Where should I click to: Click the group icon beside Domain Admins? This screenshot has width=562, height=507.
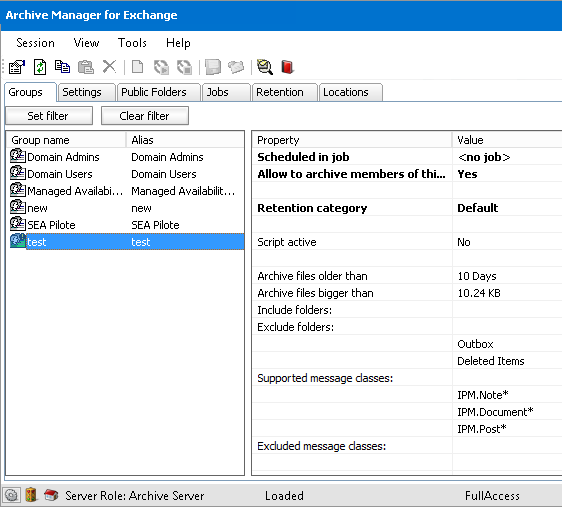coord(18,157)
